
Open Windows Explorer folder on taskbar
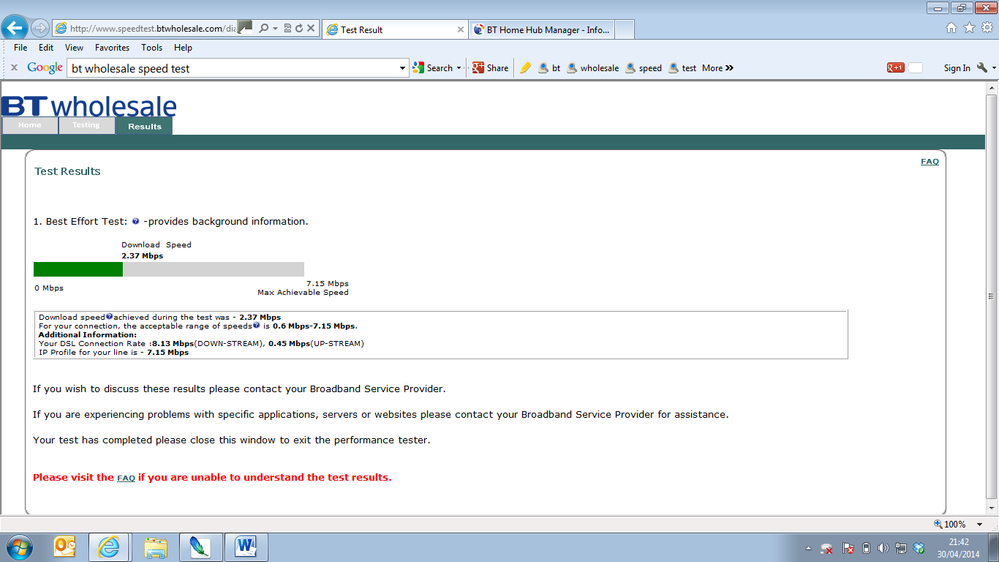[155, 547]
